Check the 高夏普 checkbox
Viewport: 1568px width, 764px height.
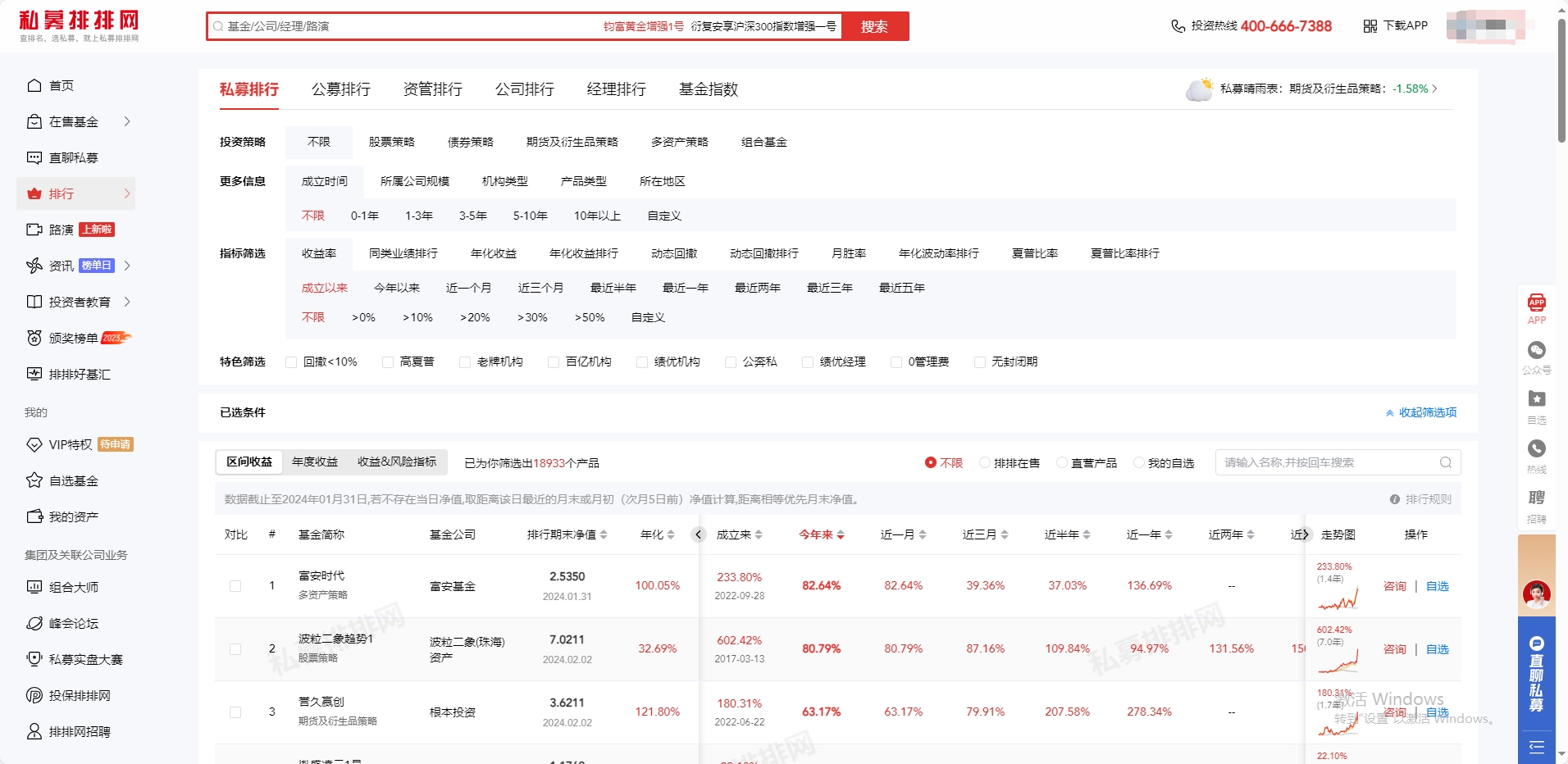coord(388,362)
